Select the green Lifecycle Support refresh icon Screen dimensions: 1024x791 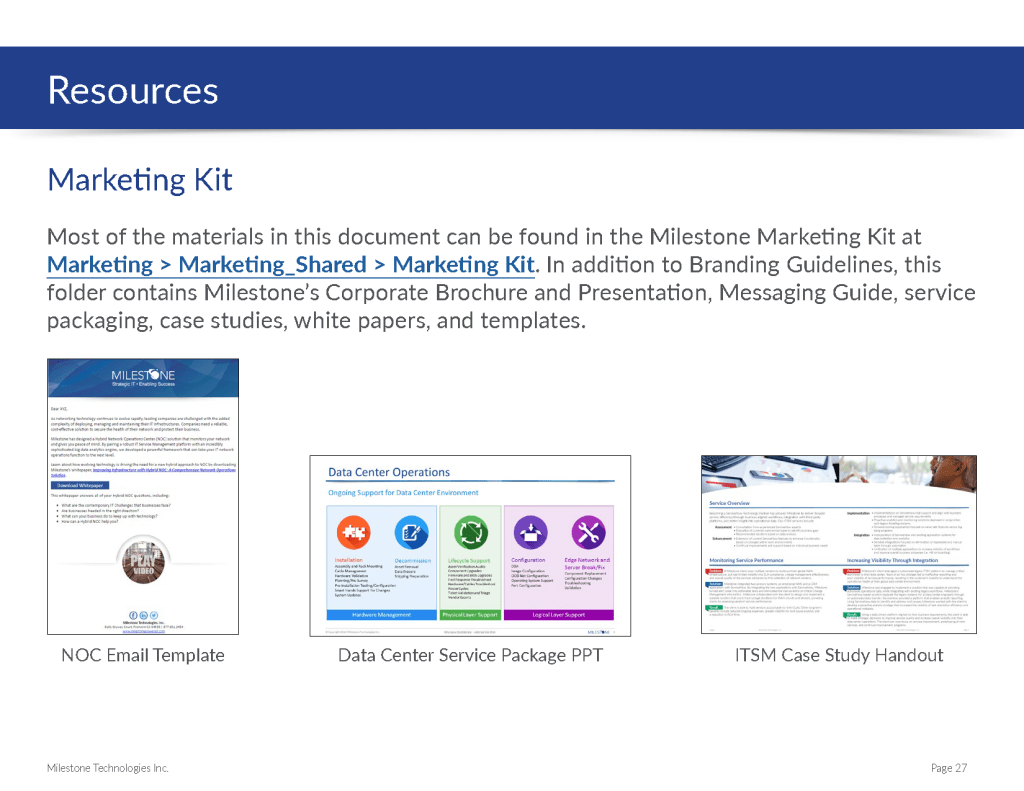tap(471, 530)
